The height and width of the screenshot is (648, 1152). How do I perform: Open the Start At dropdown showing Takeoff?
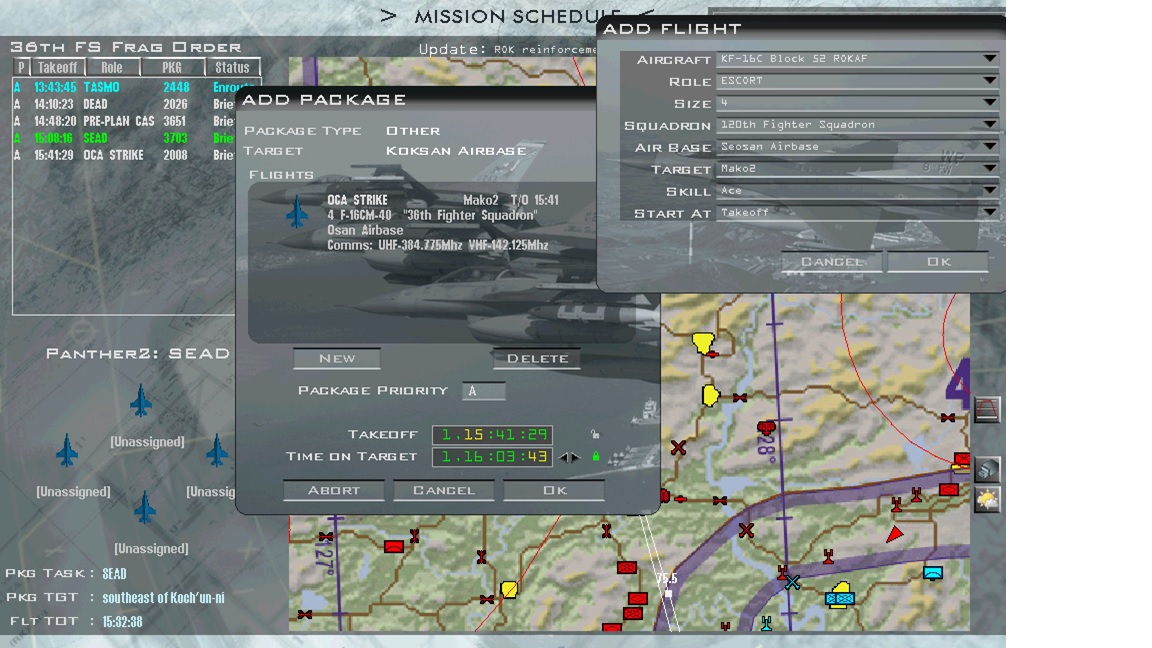click(857, 213)
